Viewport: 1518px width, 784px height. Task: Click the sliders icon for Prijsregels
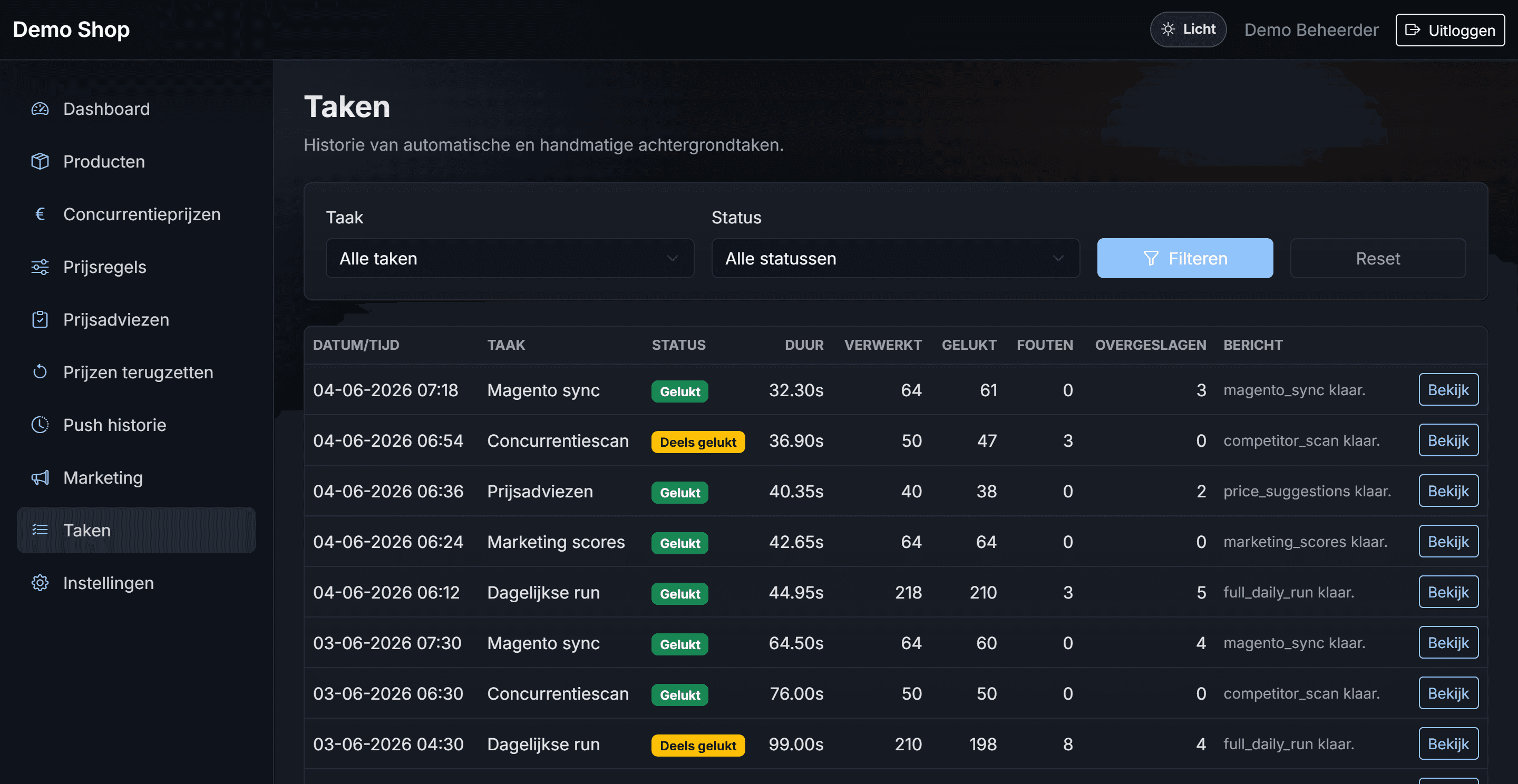(40, 267)
